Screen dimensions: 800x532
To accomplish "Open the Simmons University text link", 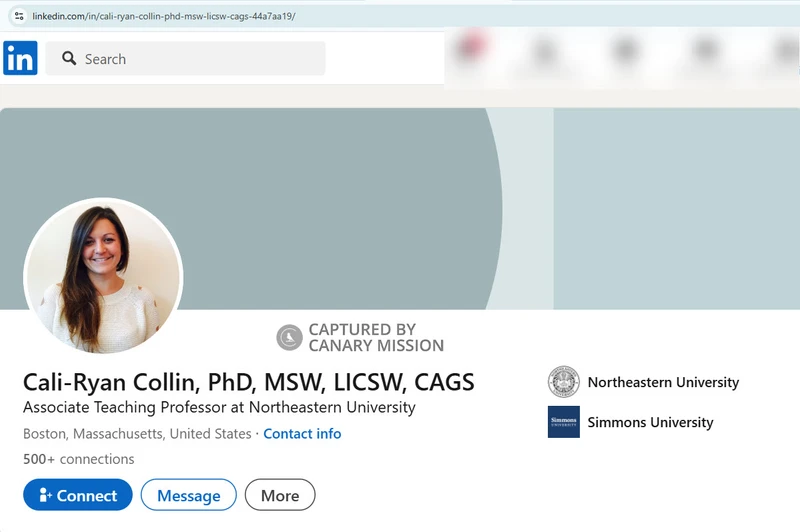I will (650, 422).
